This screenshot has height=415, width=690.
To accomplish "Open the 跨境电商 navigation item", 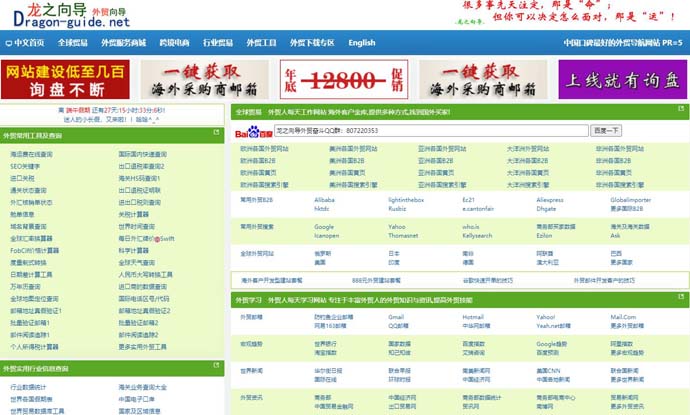I will 174,43.
